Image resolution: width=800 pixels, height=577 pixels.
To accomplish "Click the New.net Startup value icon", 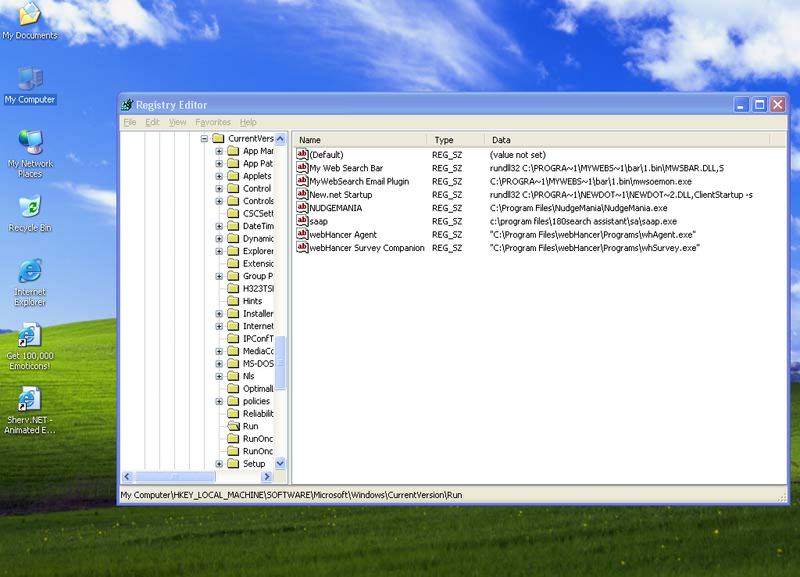I will (302, 194).
